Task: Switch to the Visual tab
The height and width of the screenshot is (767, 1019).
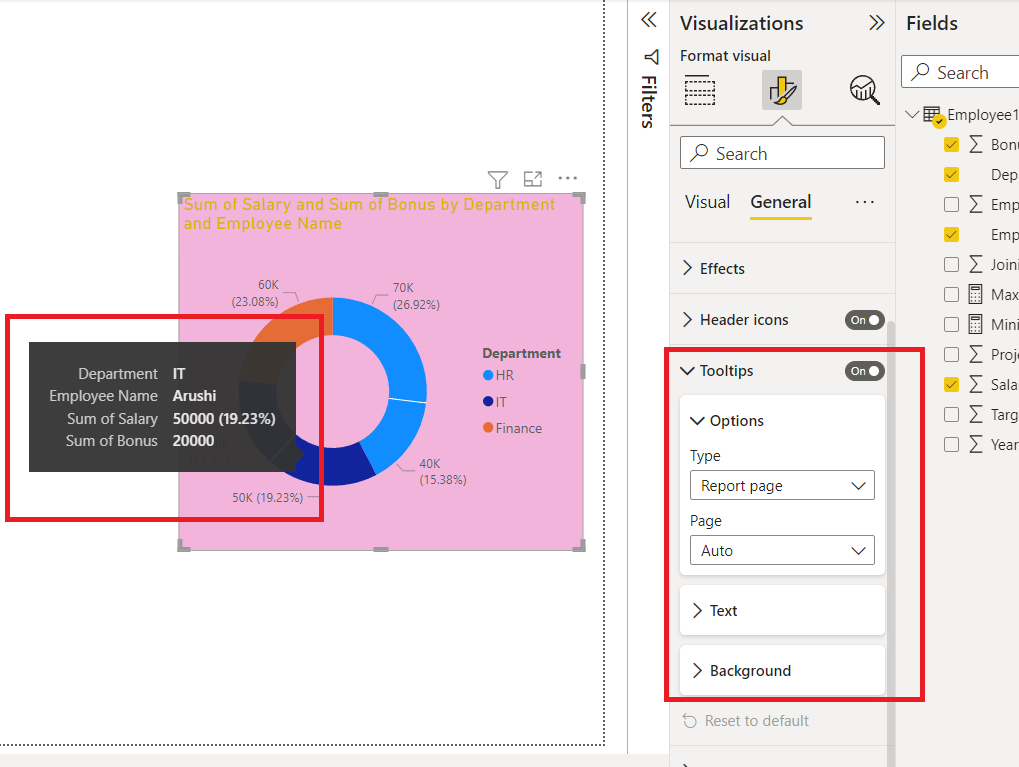Action: click(x=707, y=202)
